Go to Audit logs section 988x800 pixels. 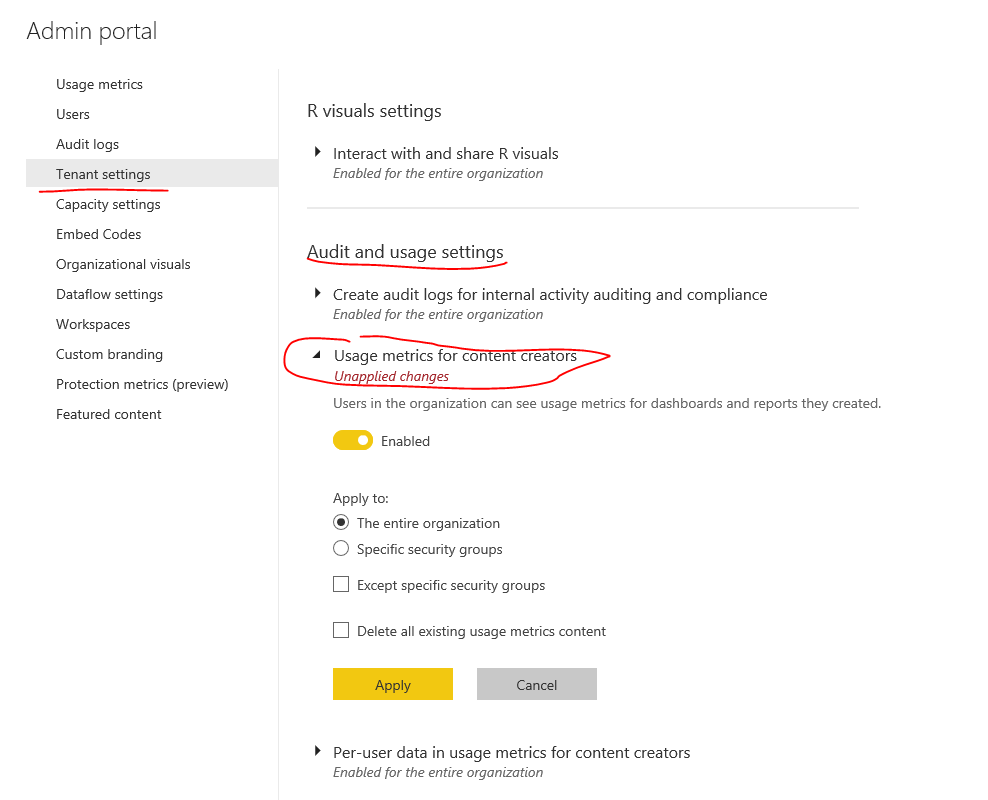(x=87, y=144)
